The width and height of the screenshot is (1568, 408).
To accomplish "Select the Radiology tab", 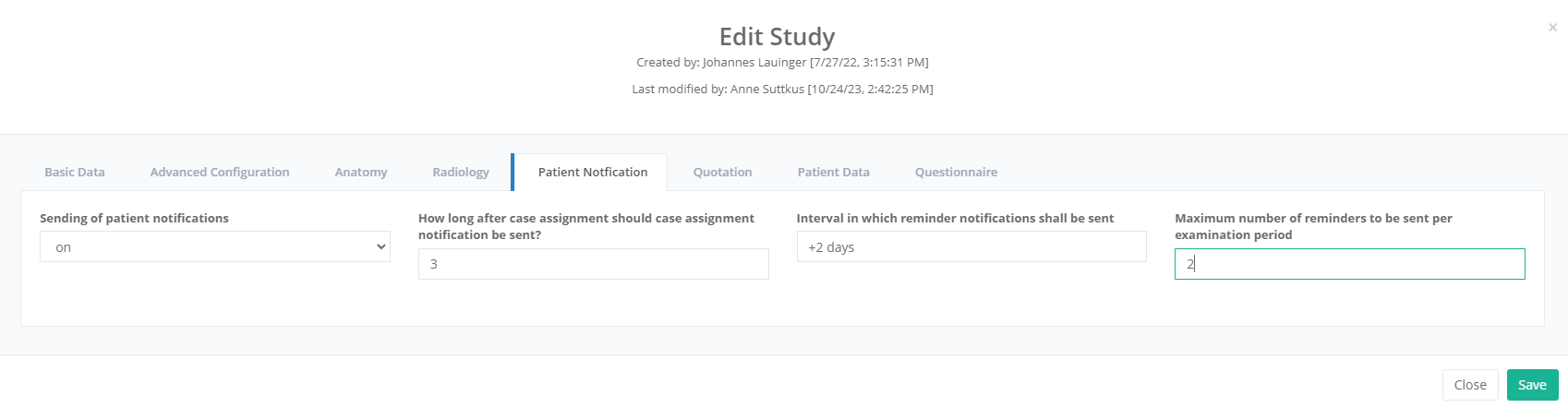I will (461, 173).
